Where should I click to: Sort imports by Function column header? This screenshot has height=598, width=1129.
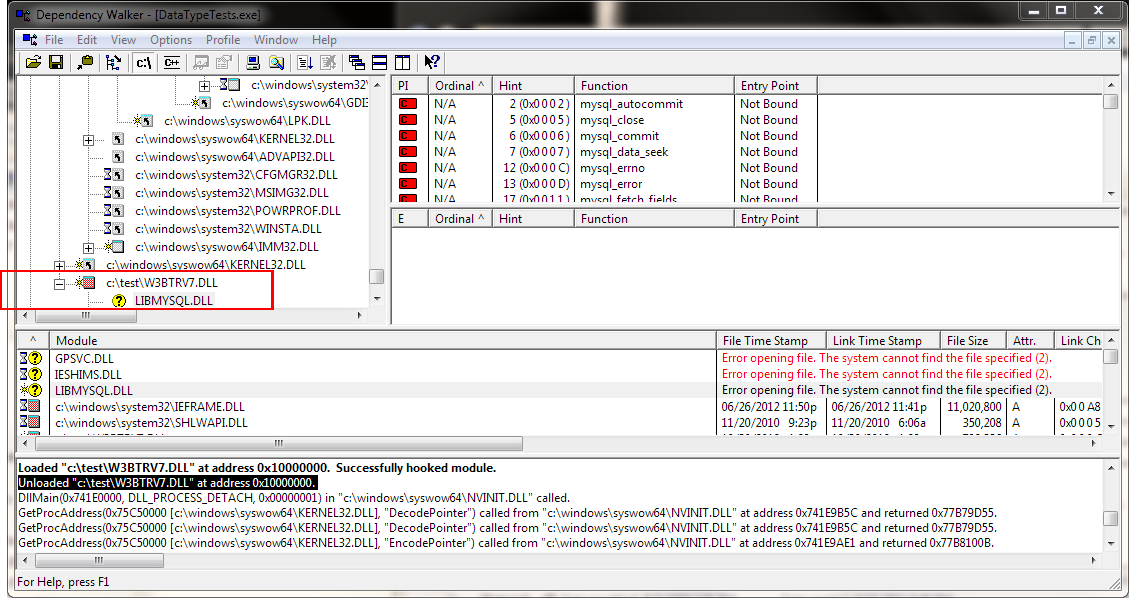(x=654, y=86)
